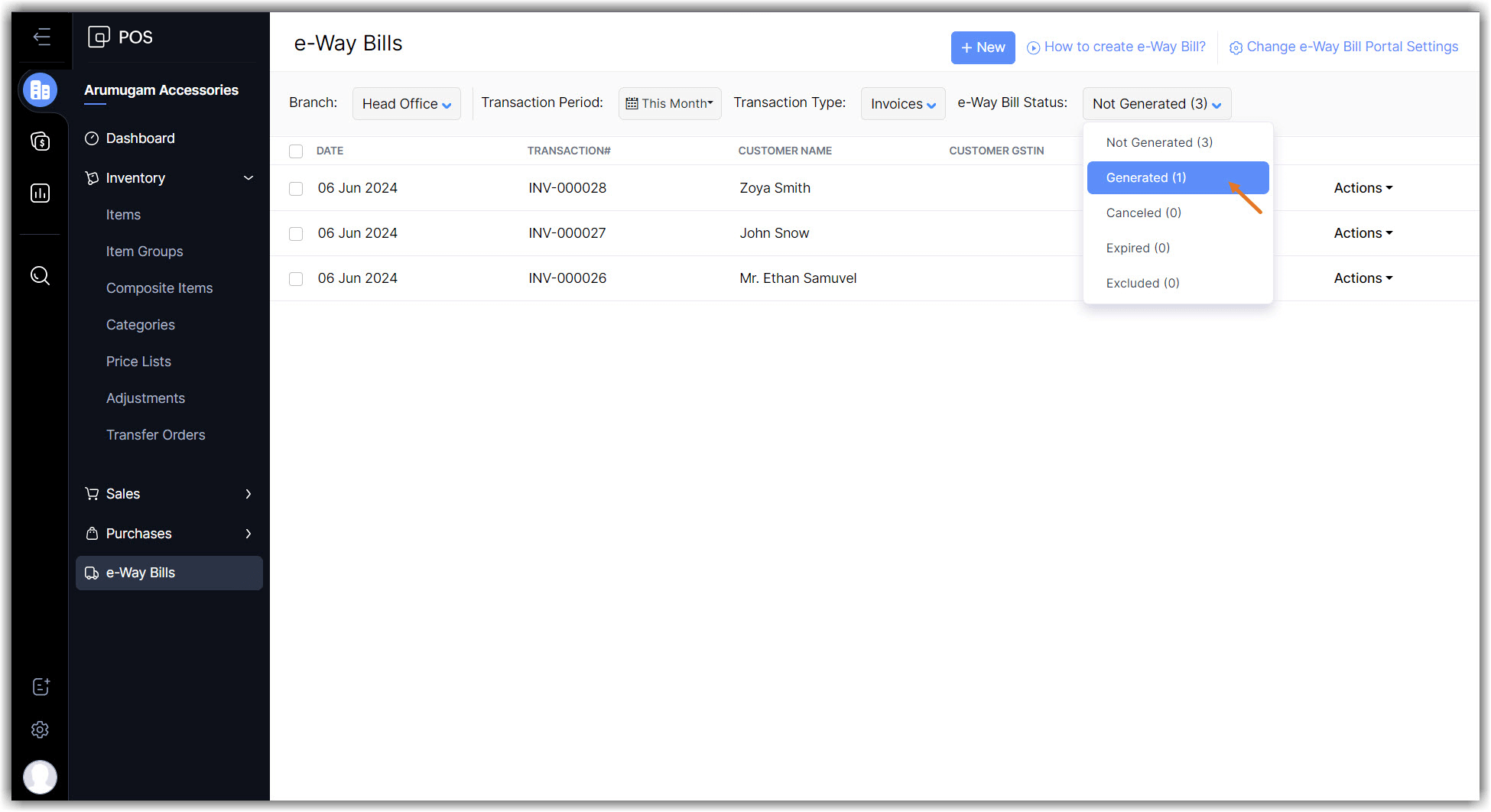Open the billing dollar icon in left rail
The height and width of the screenshot is (812, 1491).
point(41,141)
